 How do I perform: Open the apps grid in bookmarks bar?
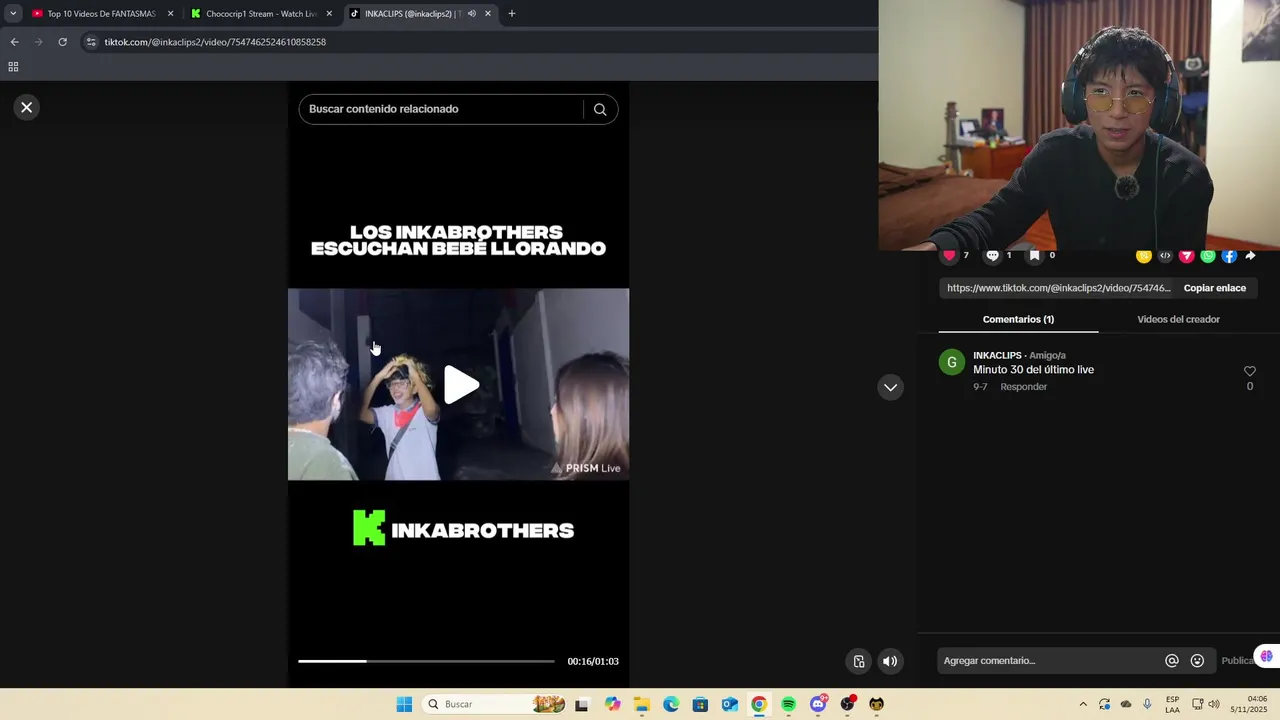click(13, 67)
